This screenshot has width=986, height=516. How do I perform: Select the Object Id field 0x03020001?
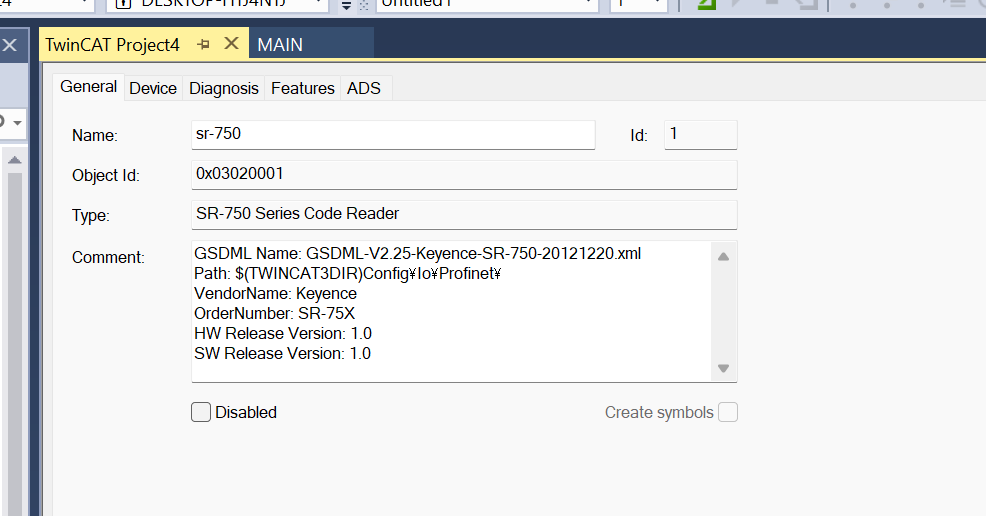click(464, 175)
